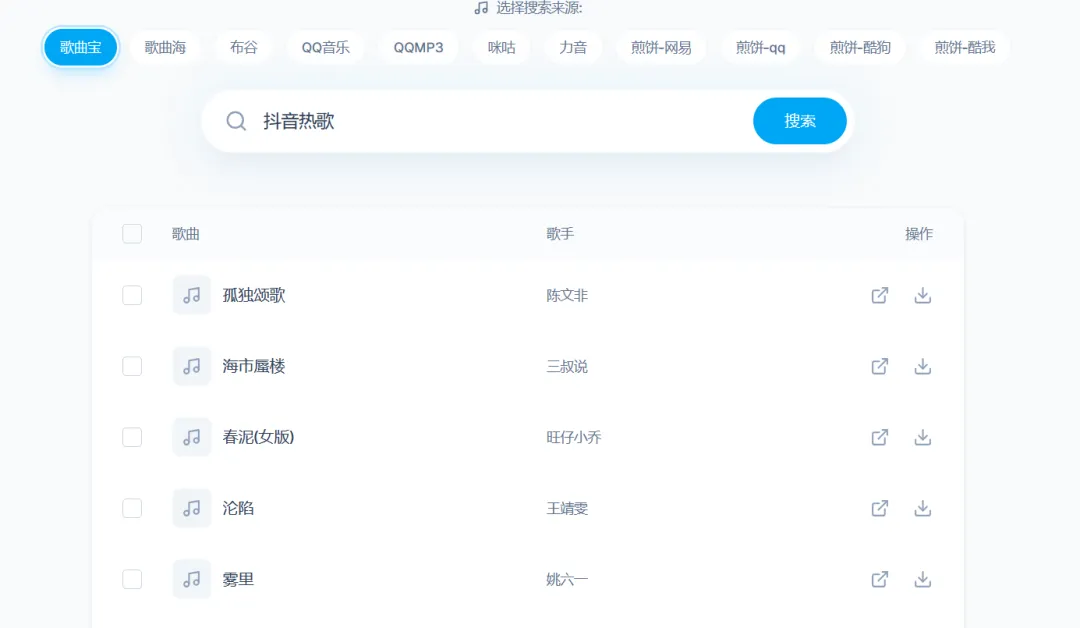Click song title 海市蜃楼
1080x628 pixels.
pyautogui.click(x=254, y=366)
